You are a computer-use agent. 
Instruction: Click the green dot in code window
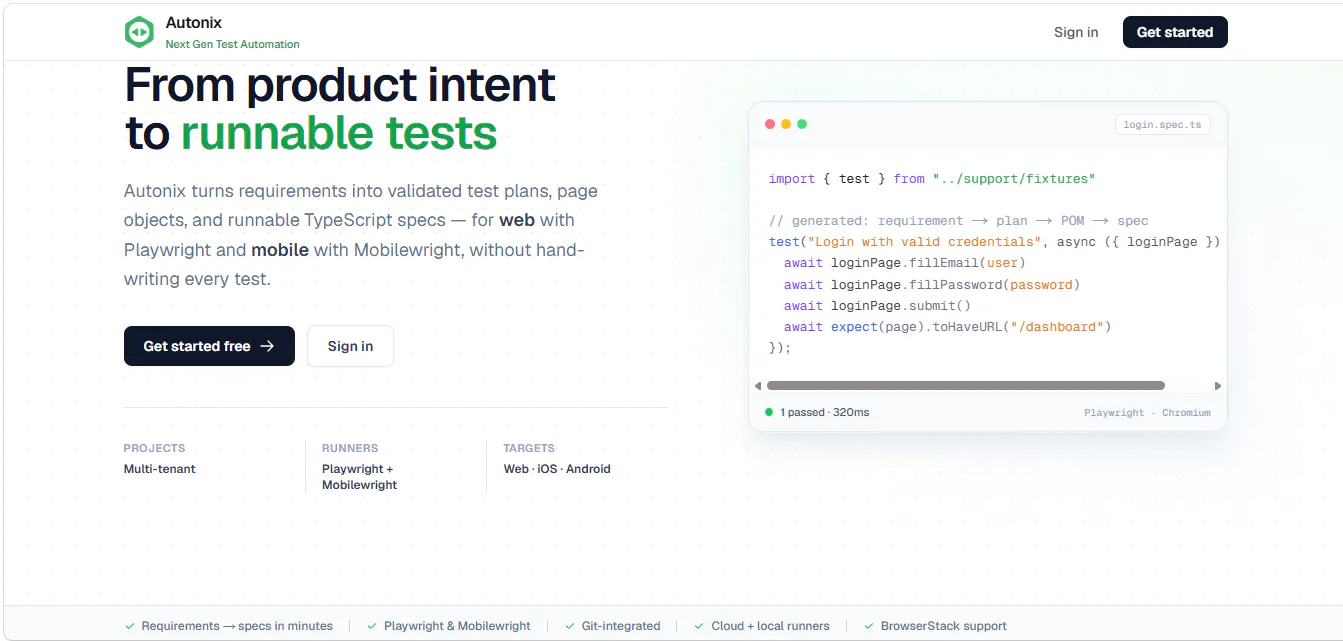tap(802, 124)
